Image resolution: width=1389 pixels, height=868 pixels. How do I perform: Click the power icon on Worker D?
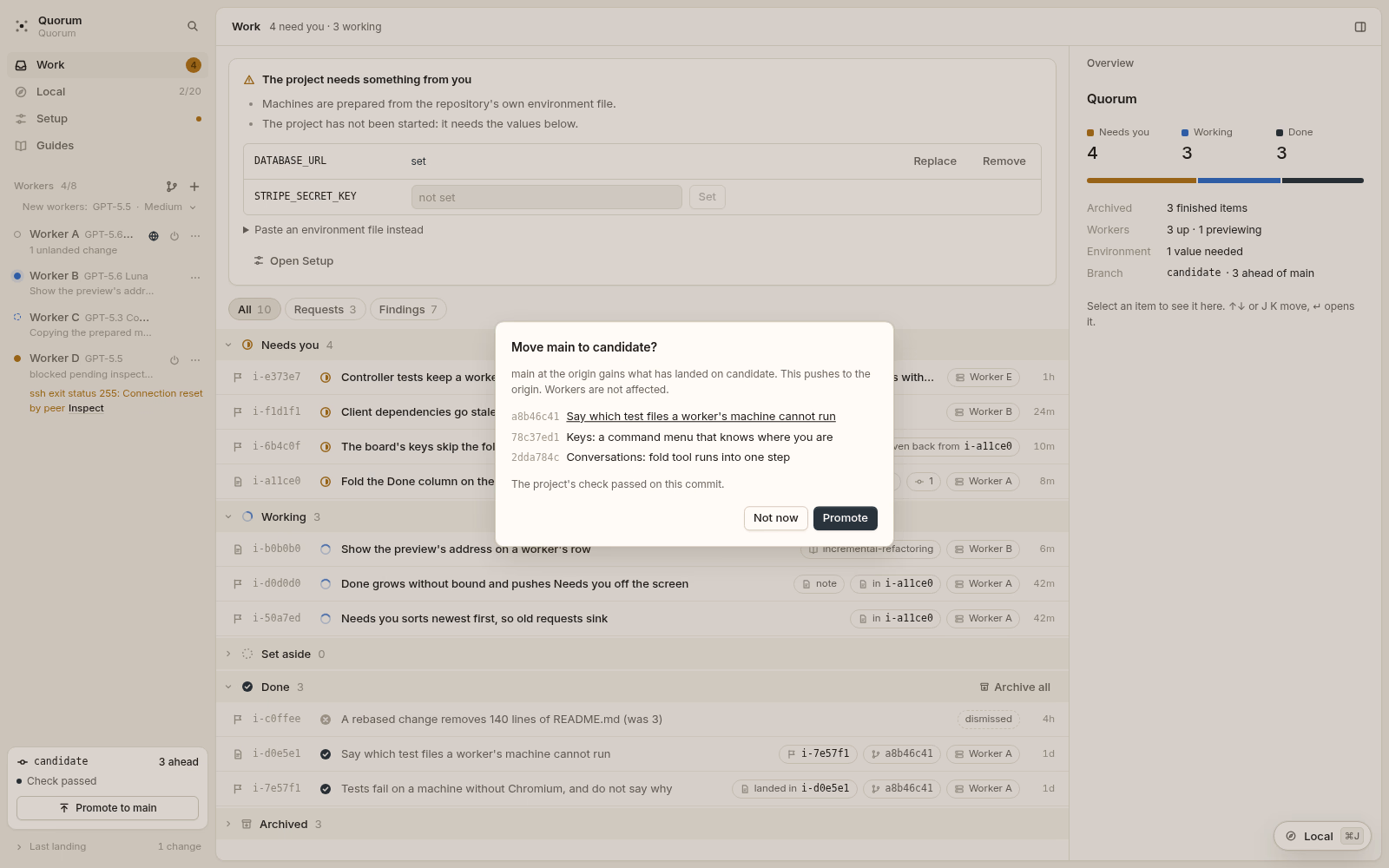click(x=174, y=360)
